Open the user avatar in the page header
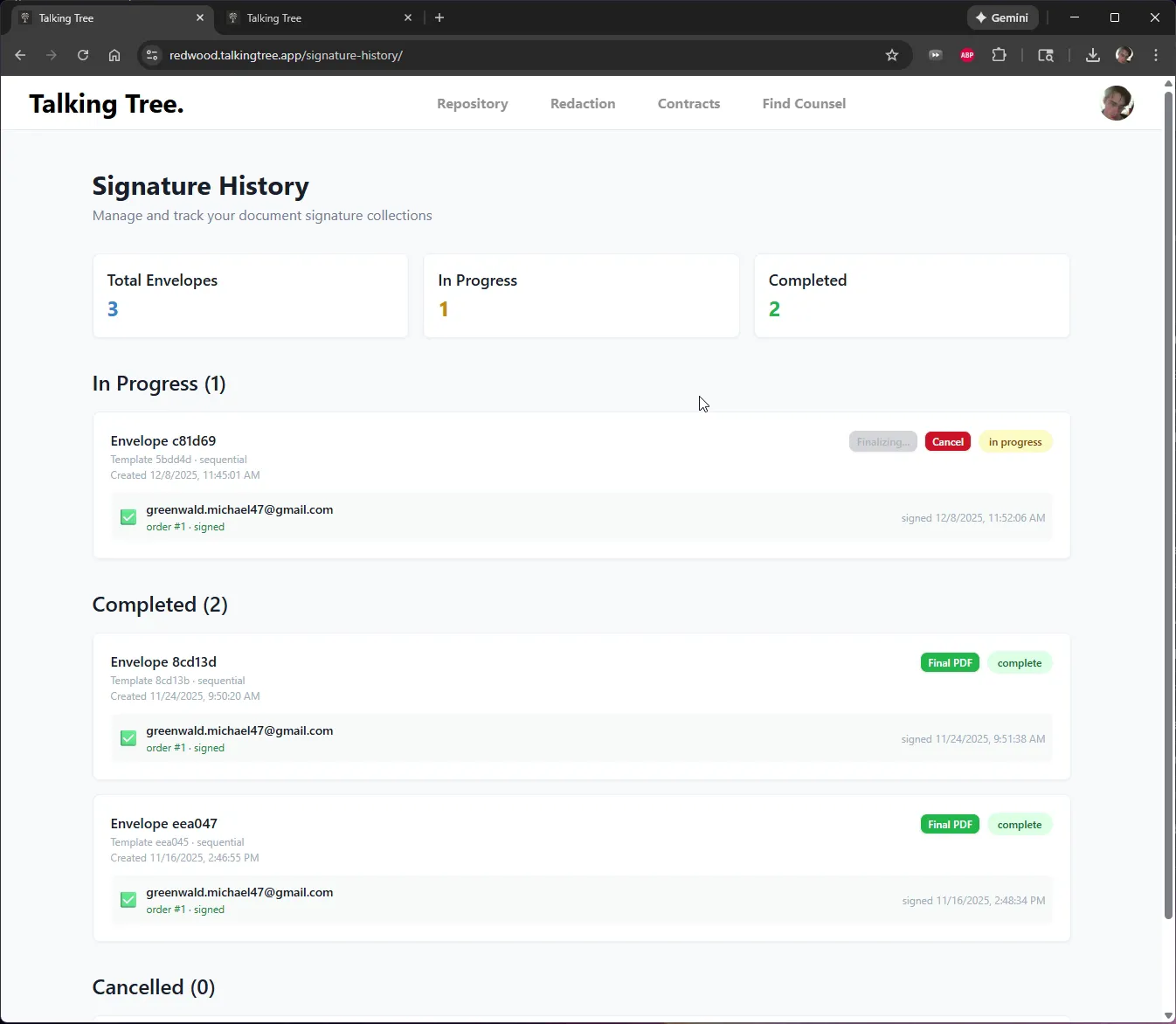Image resolution: width=1176 pixels, height=1024 pixels. tap(1117, 103)
